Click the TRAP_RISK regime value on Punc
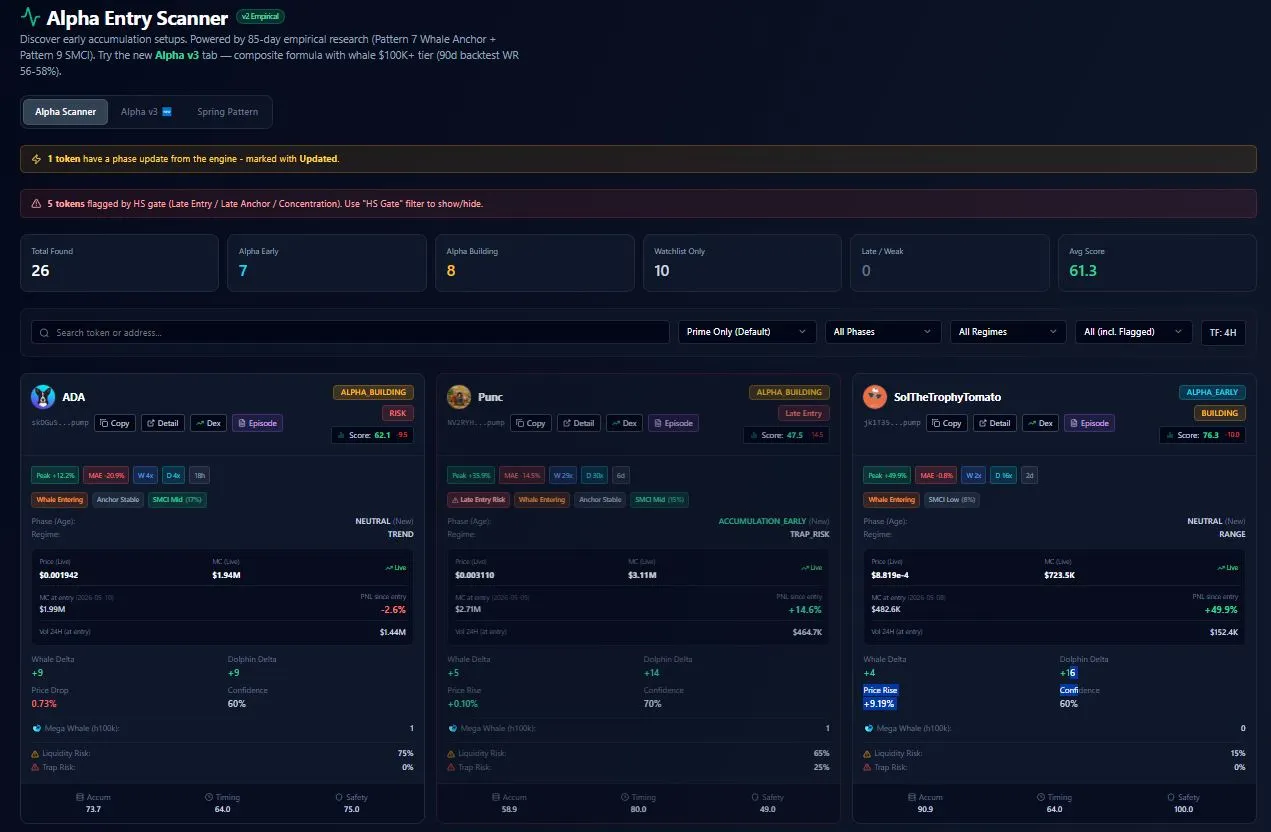Screen dimensions: 1271x832 pyautogui.click(x=809, y=534)
